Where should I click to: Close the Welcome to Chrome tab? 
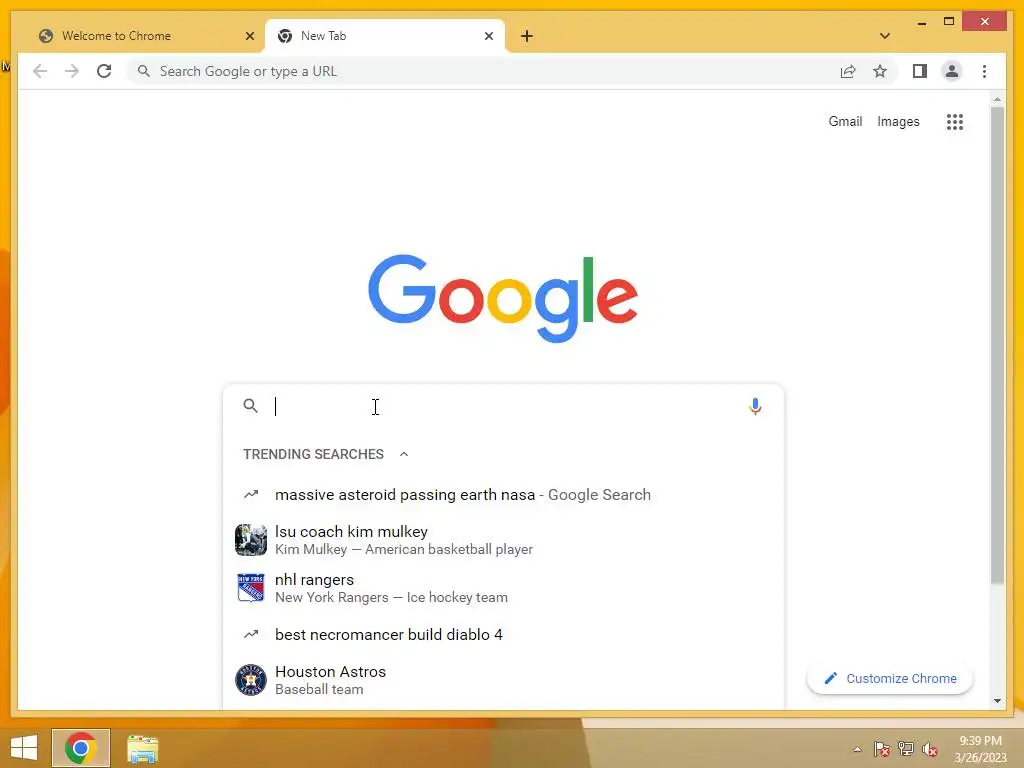249,36
